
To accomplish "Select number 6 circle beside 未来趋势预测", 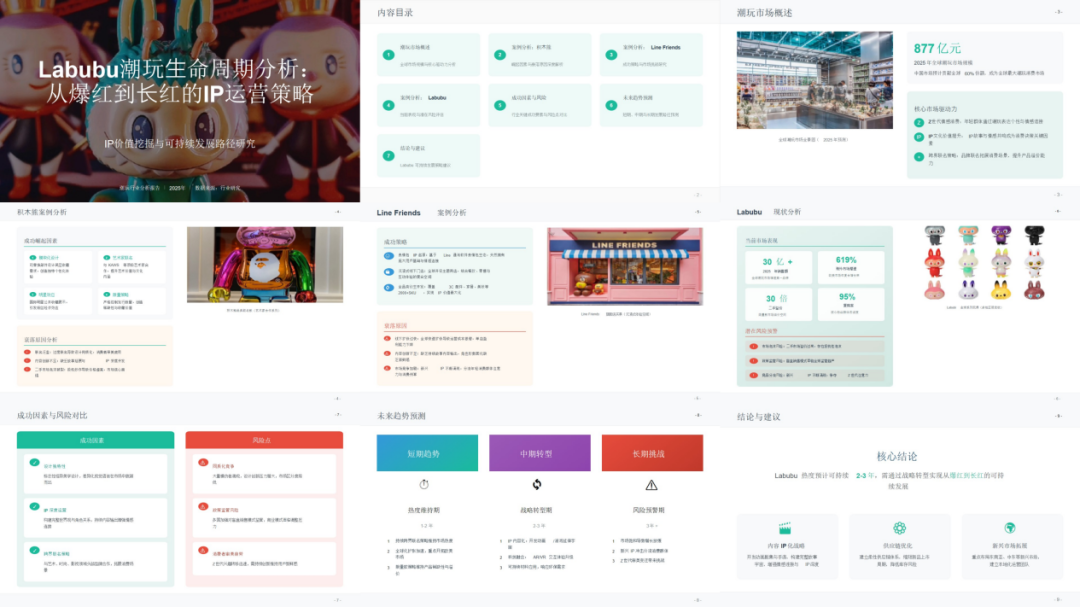I will (x=611, y=105).
